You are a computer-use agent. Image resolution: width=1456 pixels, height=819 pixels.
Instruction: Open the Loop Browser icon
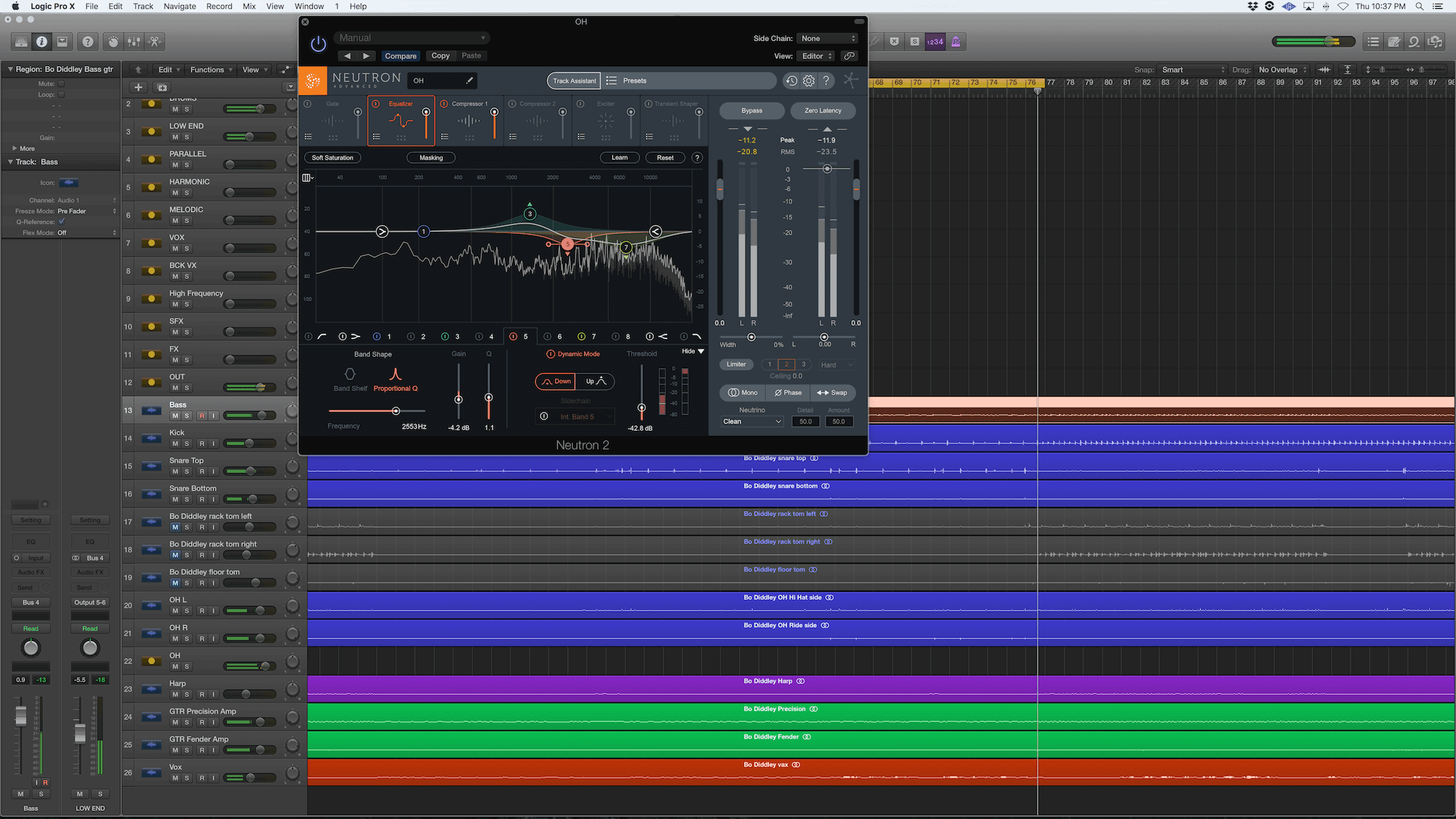pyautogui.click(x=1414, y=42)
